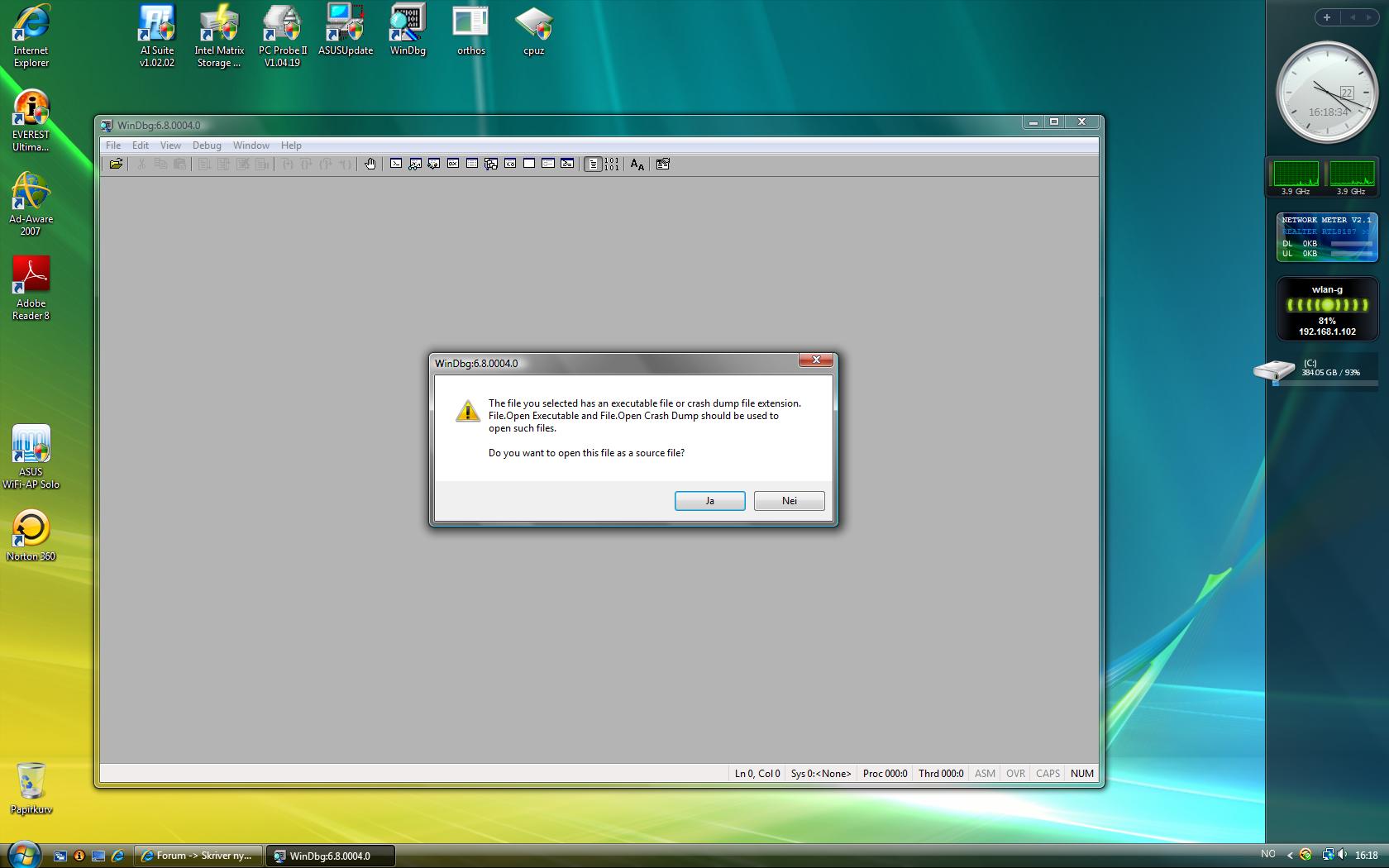
Task: Click the Font (AA) toolbar icon
Action: [x=637, y=164]
